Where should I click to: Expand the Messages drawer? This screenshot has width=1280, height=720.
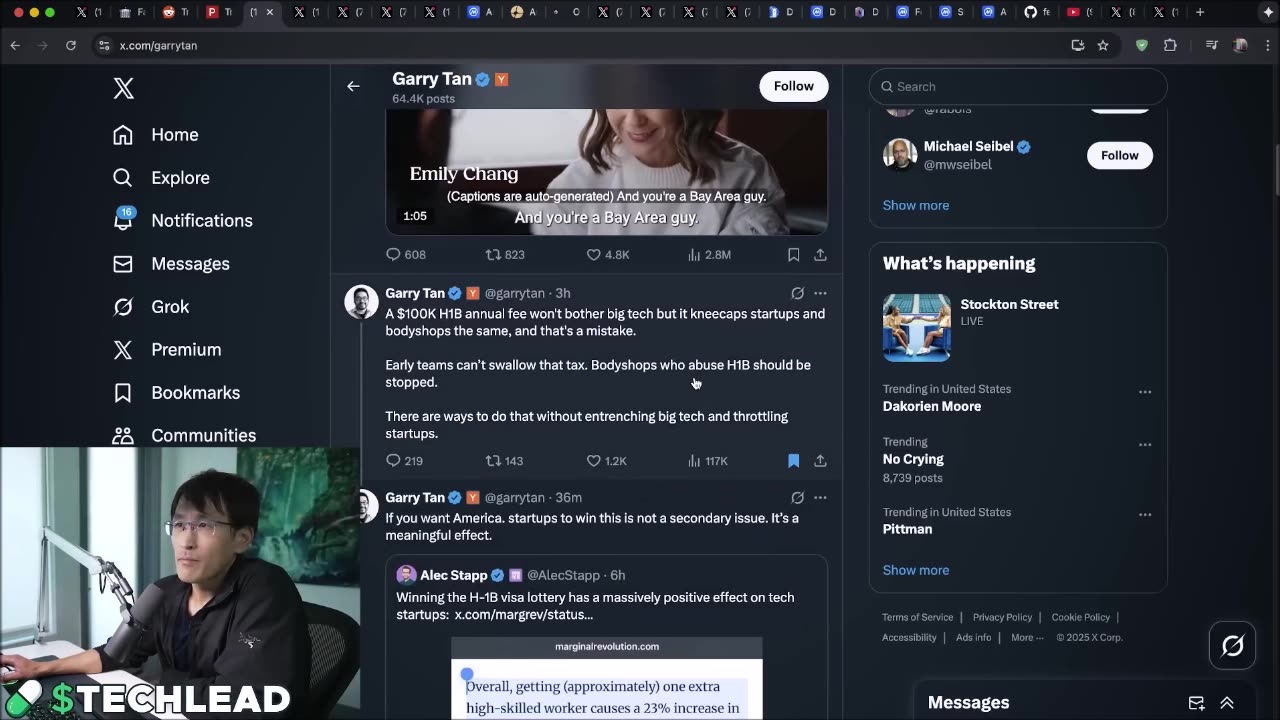tap(1227, 703)
